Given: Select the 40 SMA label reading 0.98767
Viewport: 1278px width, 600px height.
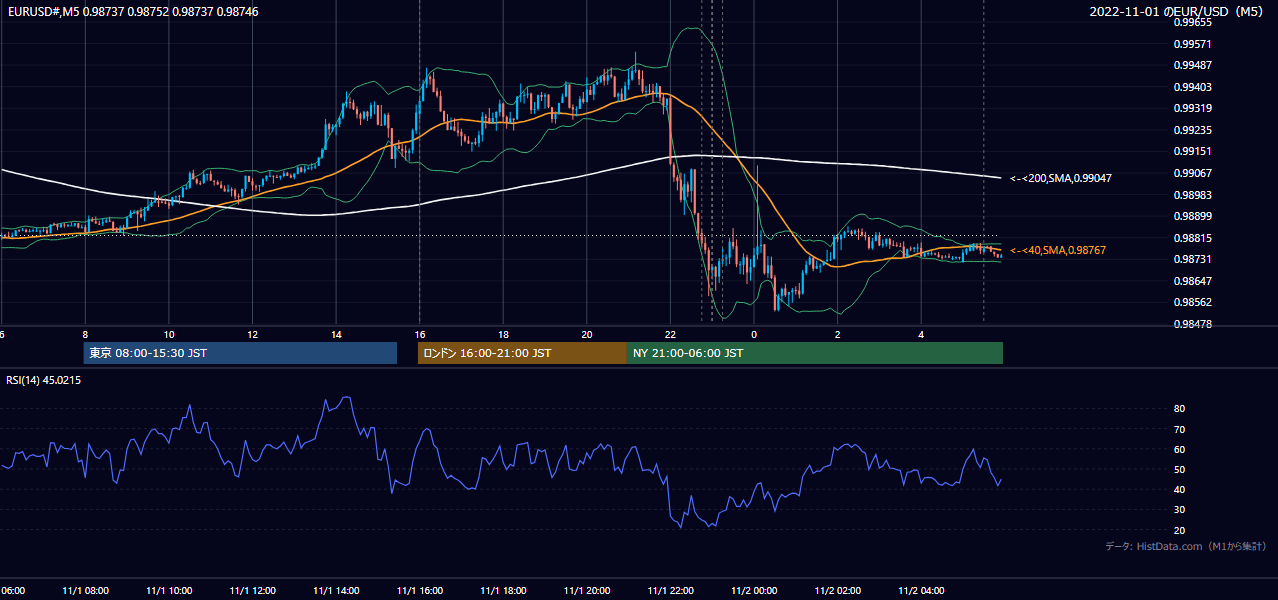Looking at the screenshot, I should (x=1058, y=250).
